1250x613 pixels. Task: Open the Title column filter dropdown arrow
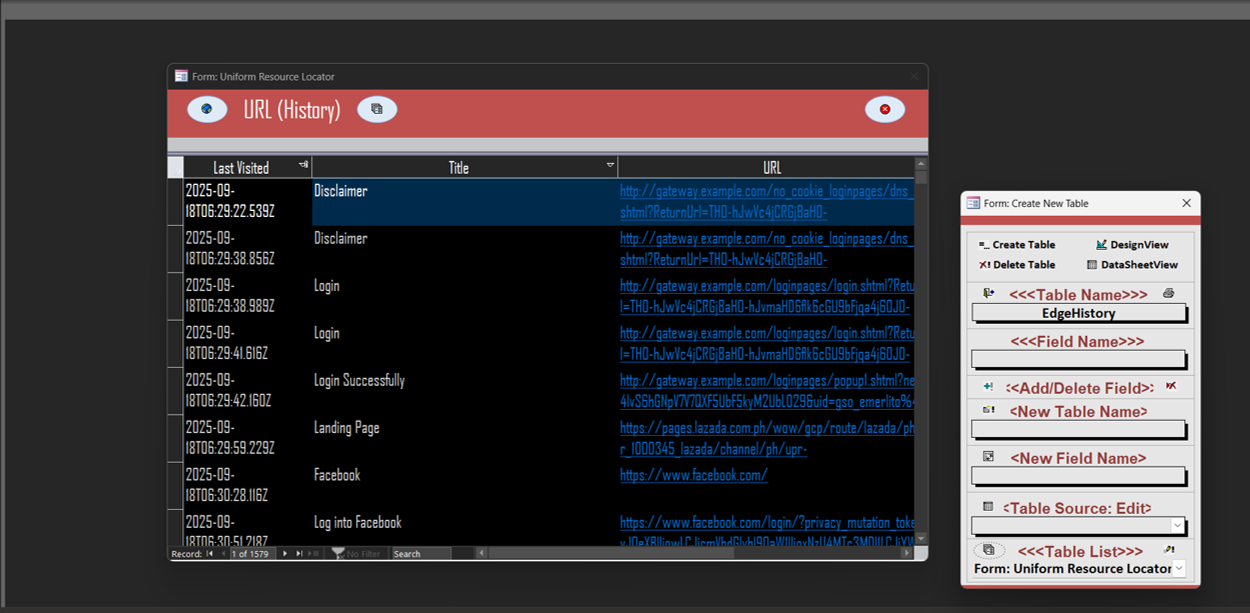pos(610,164)
